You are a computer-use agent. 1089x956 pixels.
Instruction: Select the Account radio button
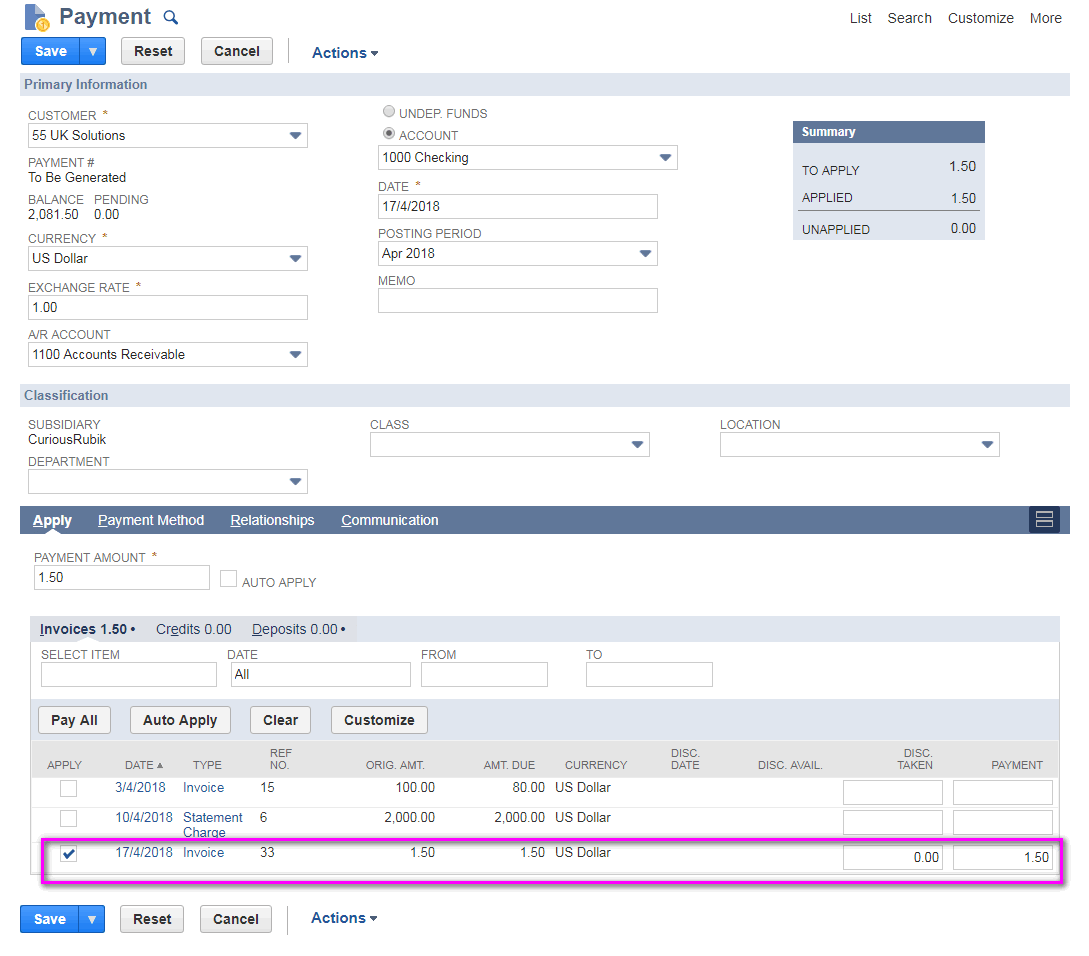389,134
